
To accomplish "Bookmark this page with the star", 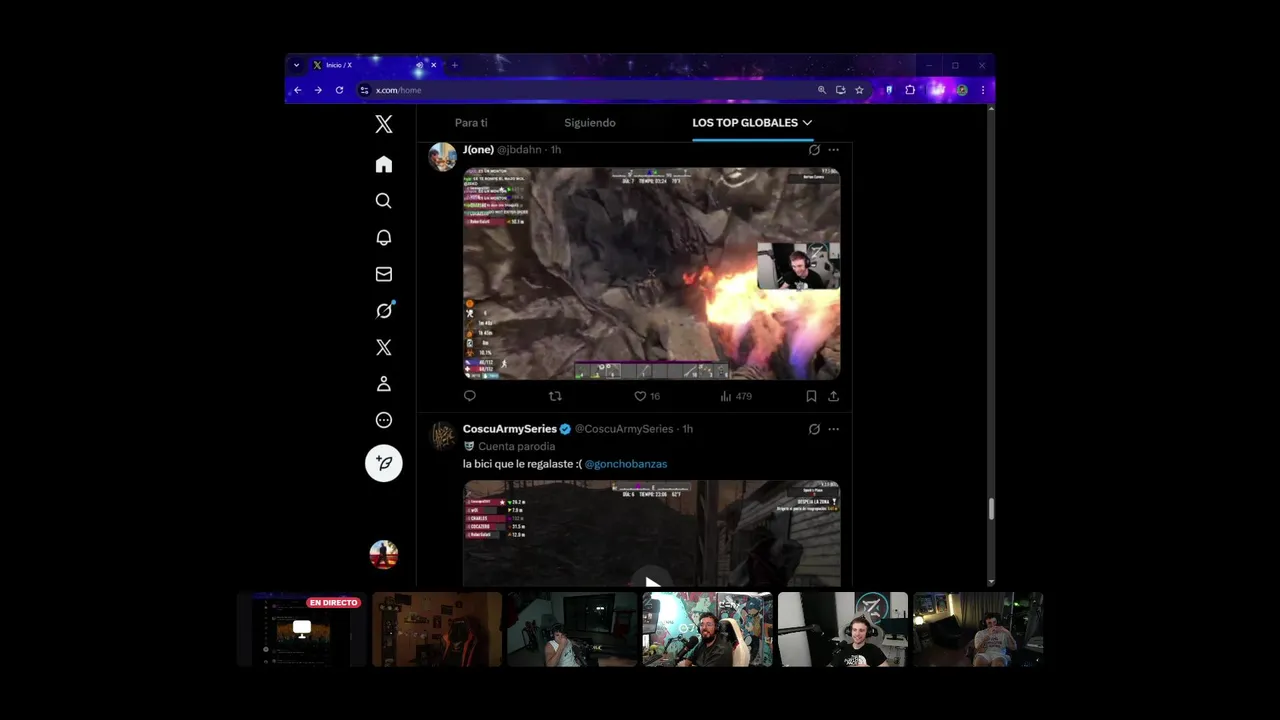I will click(859, 90).
